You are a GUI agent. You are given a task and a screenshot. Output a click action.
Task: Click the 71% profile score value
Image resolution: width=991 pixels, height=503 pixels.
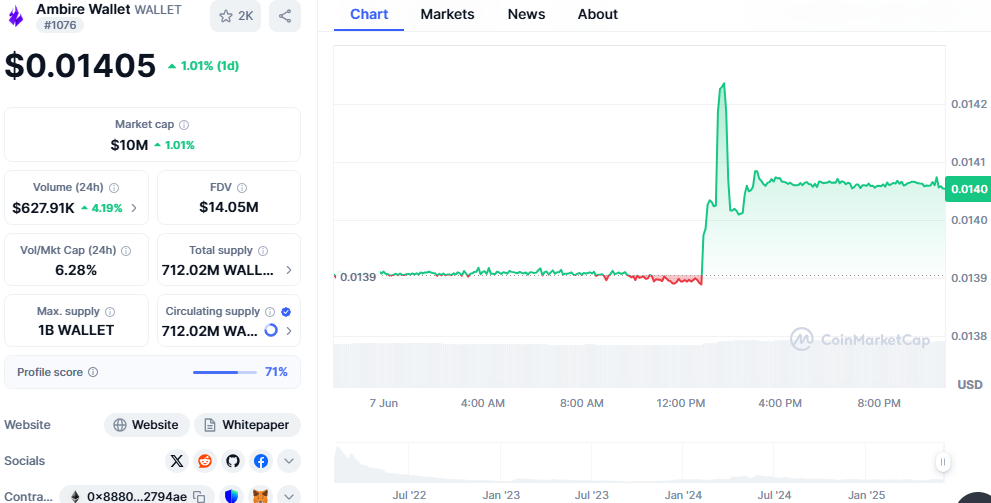[x=276, y=372]
